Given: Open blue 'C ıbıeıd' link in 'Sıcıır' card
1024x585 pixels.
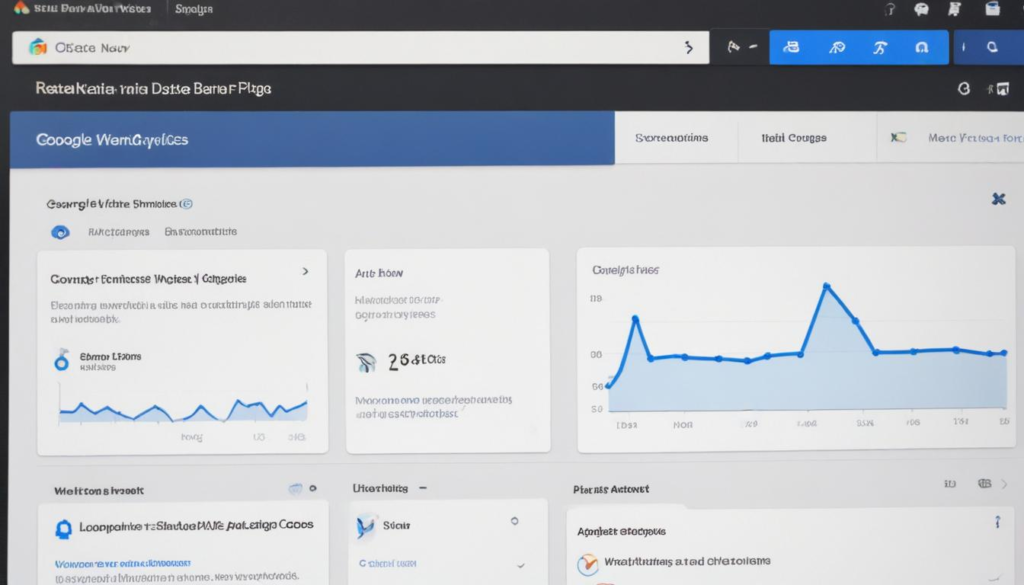Looking at the screenshot, I should coord(388,563).
